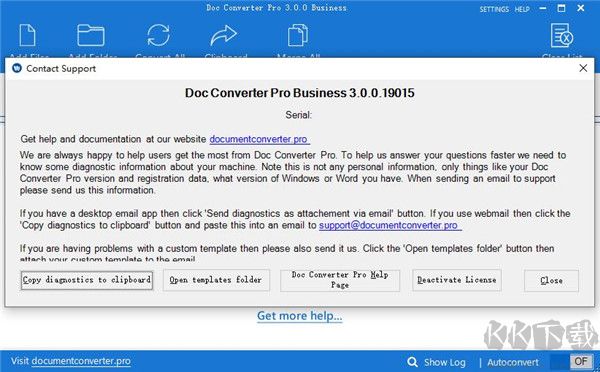Click the Convert All arrows icon

coord(158,35)
